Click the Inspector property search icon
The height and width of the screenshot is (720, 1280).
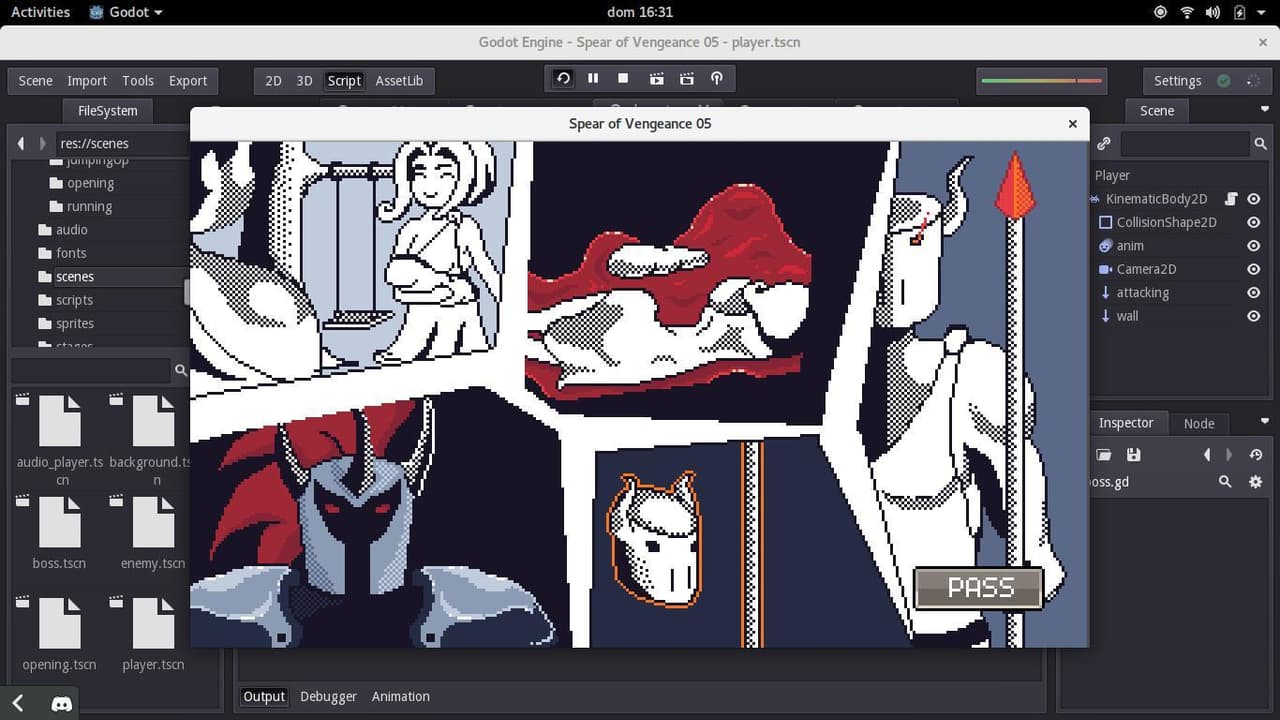tap(1225, 482)
